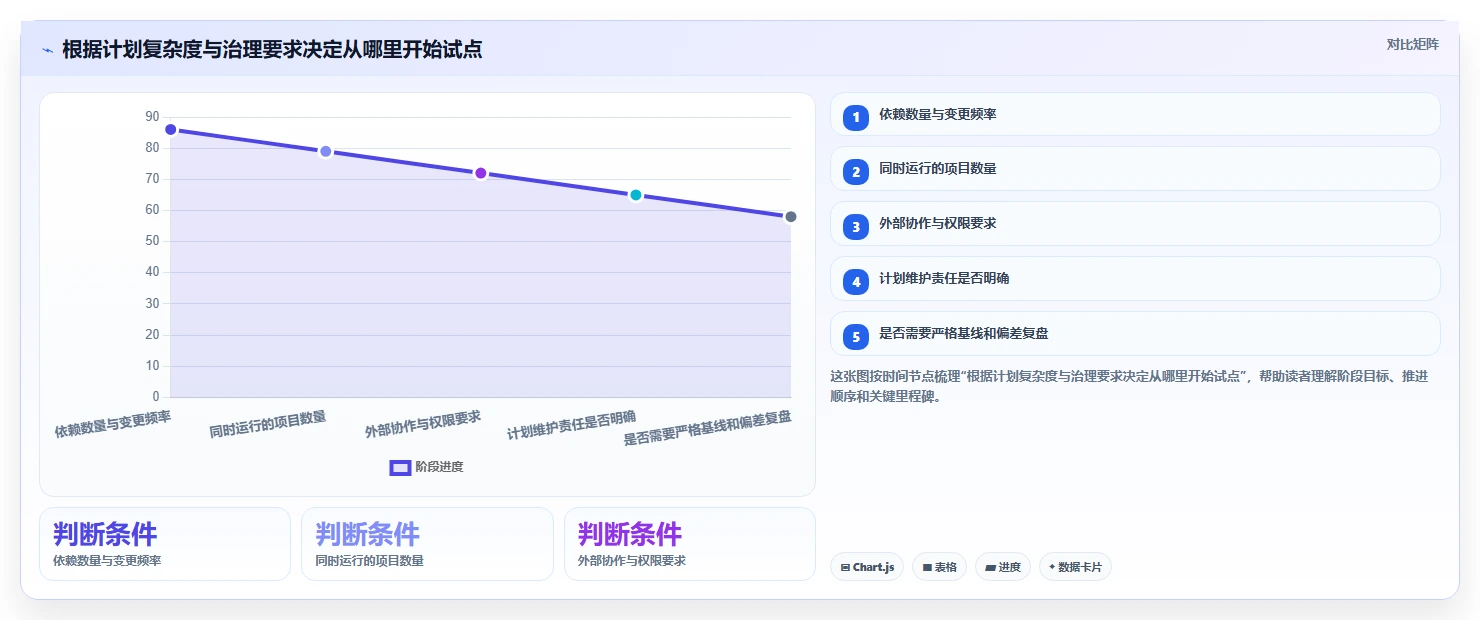The height and width of the screenshot is (620, 1480).
Task: Click the number 2 badge for 同时运行的项目数量
Action: coord(855,172)
